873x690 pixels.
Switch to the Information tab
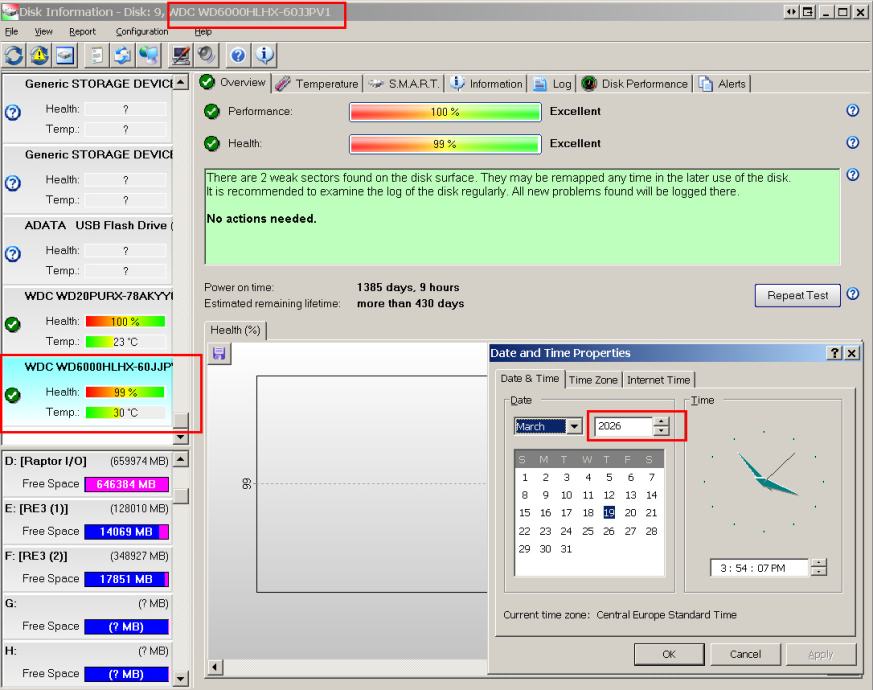(487, 84)
